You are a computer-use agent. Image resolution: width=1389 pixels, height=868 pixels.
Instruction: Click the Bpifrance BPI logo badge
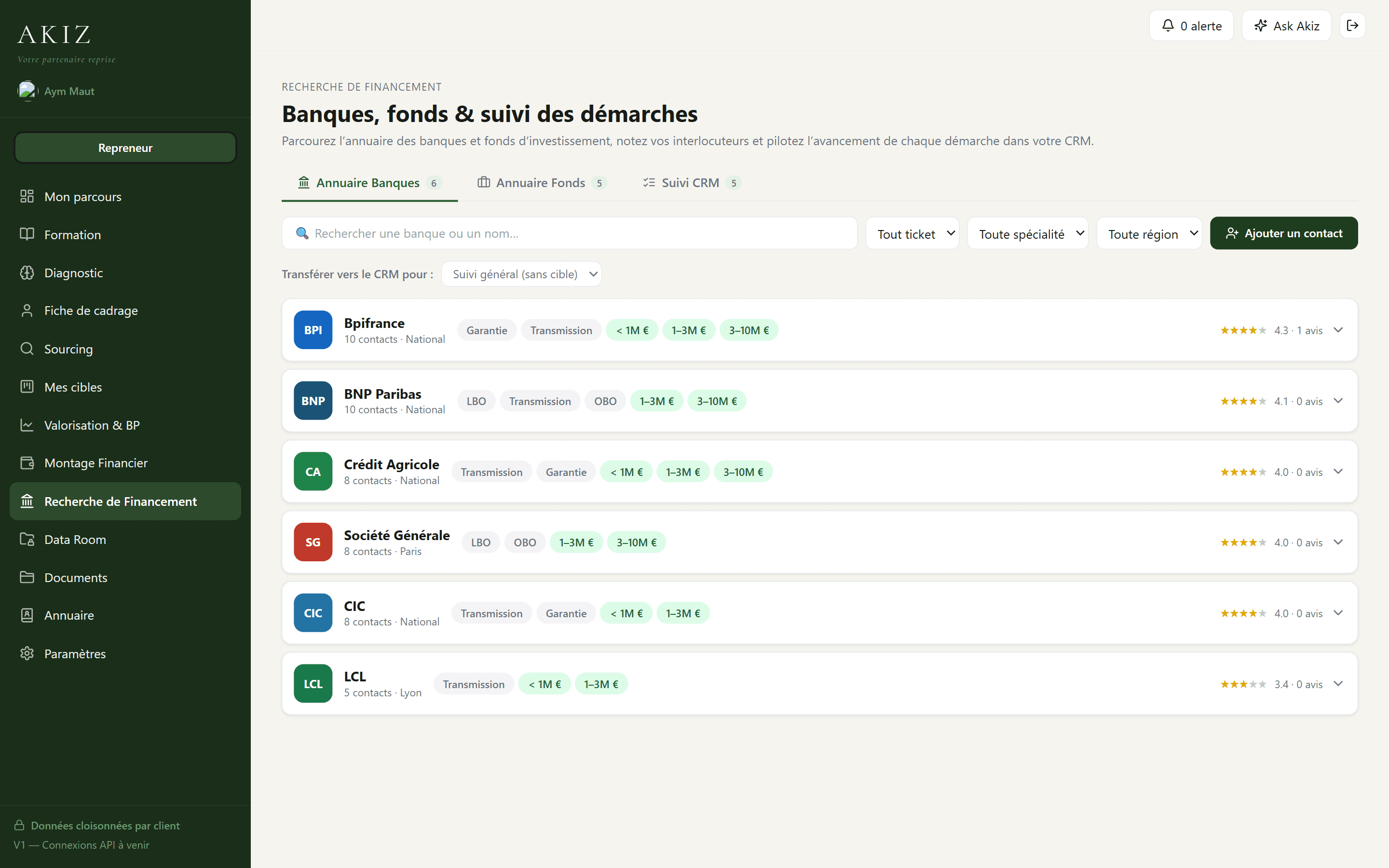[x=313, y=330]
